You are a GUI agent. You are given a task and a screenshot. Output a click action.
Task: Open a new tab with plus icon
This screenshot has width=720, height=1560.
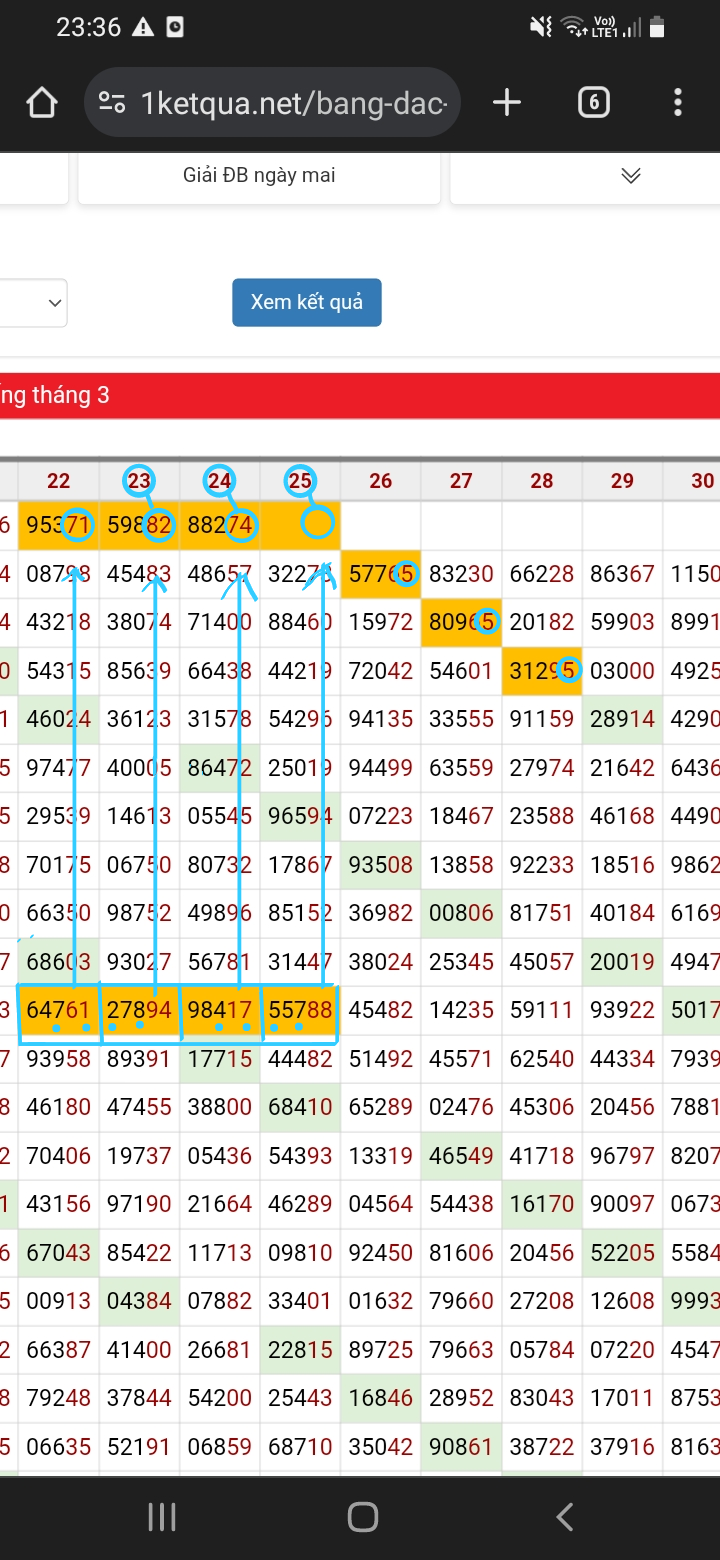tap(507, 103)
